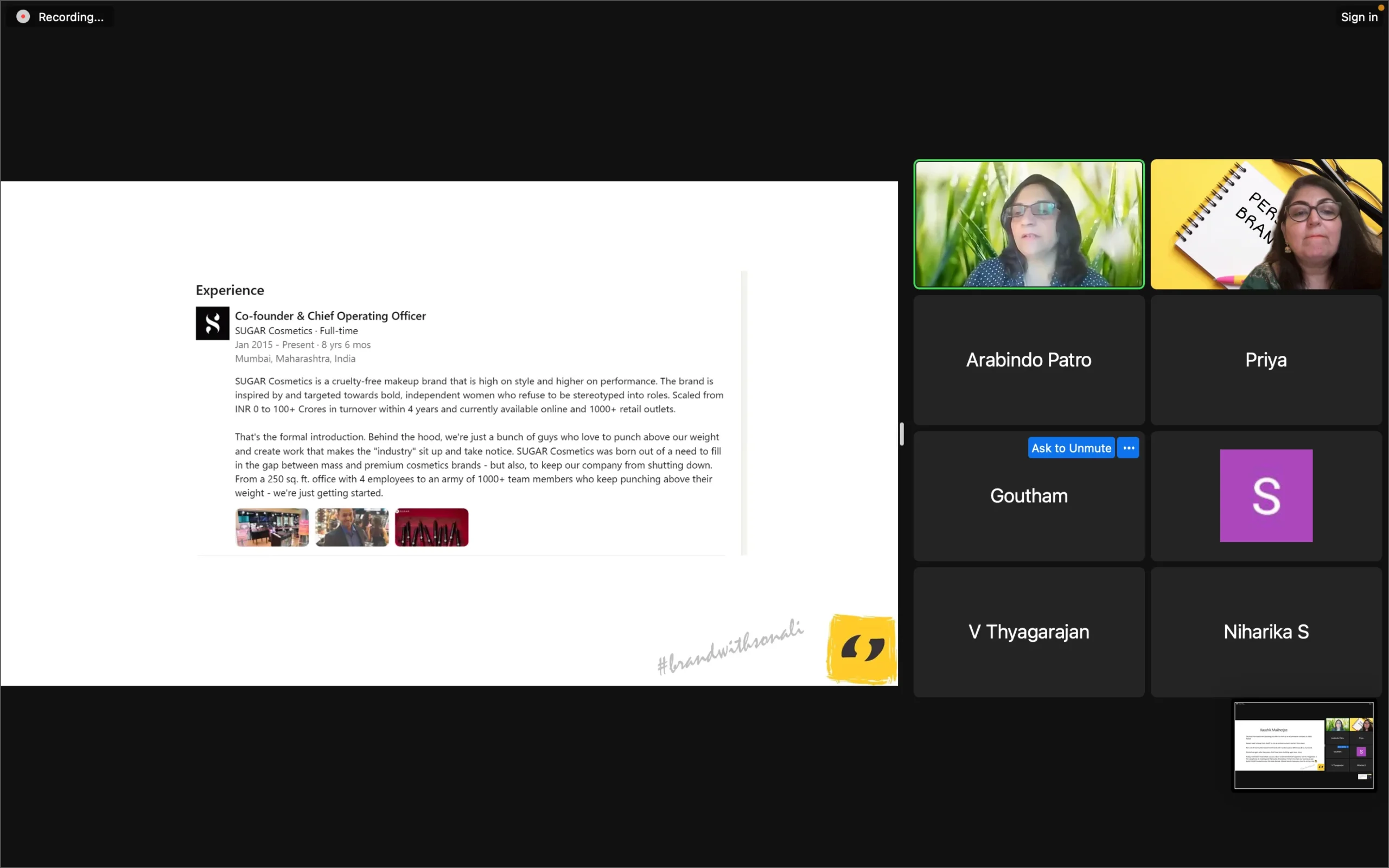The image size is (1389, 868).
Task: Click Sign in at top right
Action: pyautogui.click(x=1359, y=17)
